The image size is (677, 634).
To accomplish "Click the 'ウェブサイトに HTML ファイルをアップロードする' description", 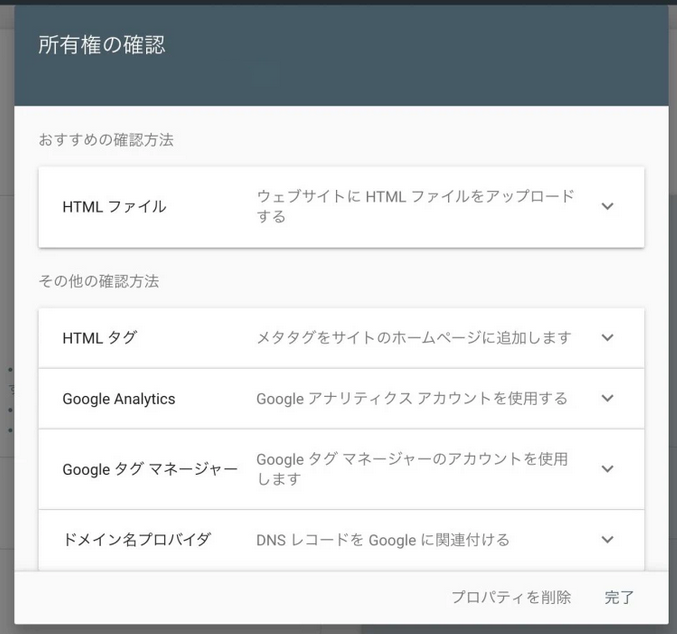I will (415, 206).
